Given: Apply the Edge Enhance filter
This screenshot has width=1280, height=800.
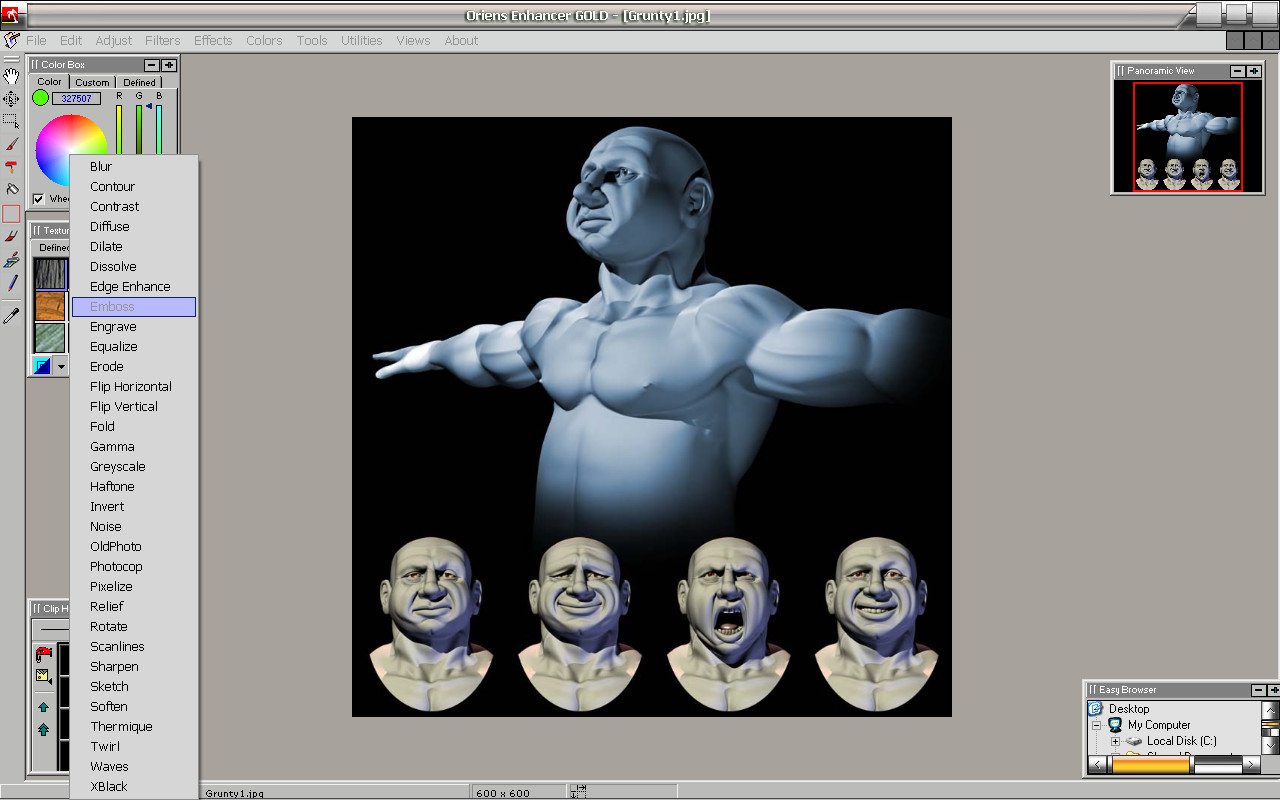Looking at the screenshot, I should coord(134,287).
